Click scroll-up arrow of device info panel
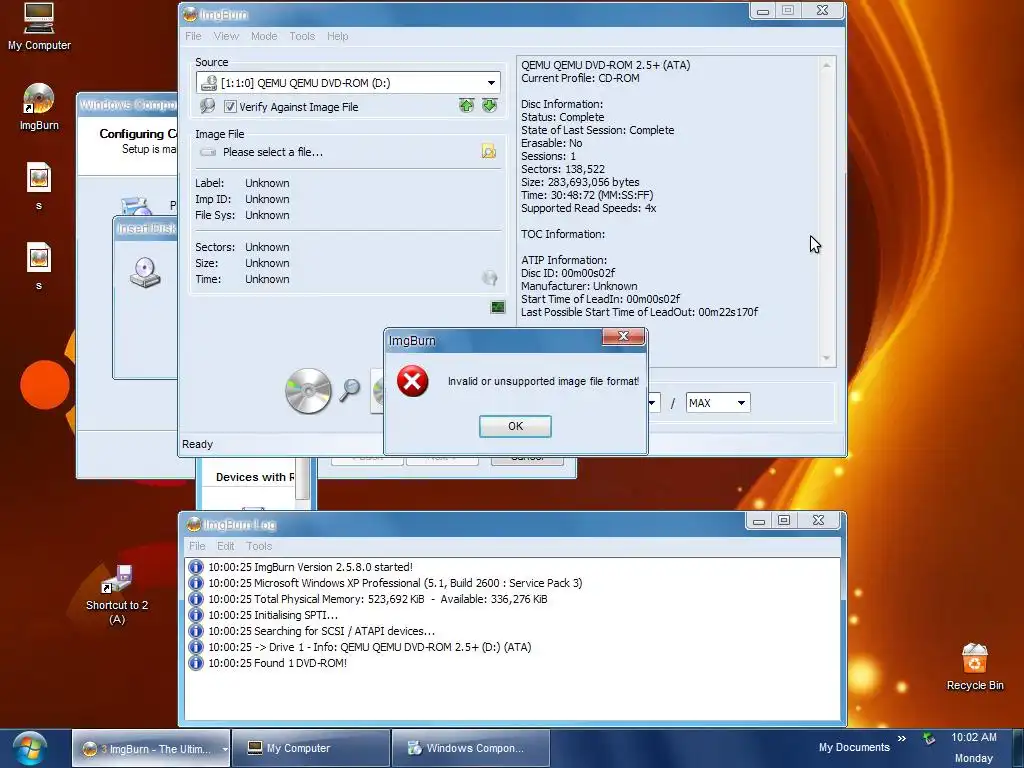The width and height of the screenshot is (1024, 768). pyautogui.click(x=827, y=65)
